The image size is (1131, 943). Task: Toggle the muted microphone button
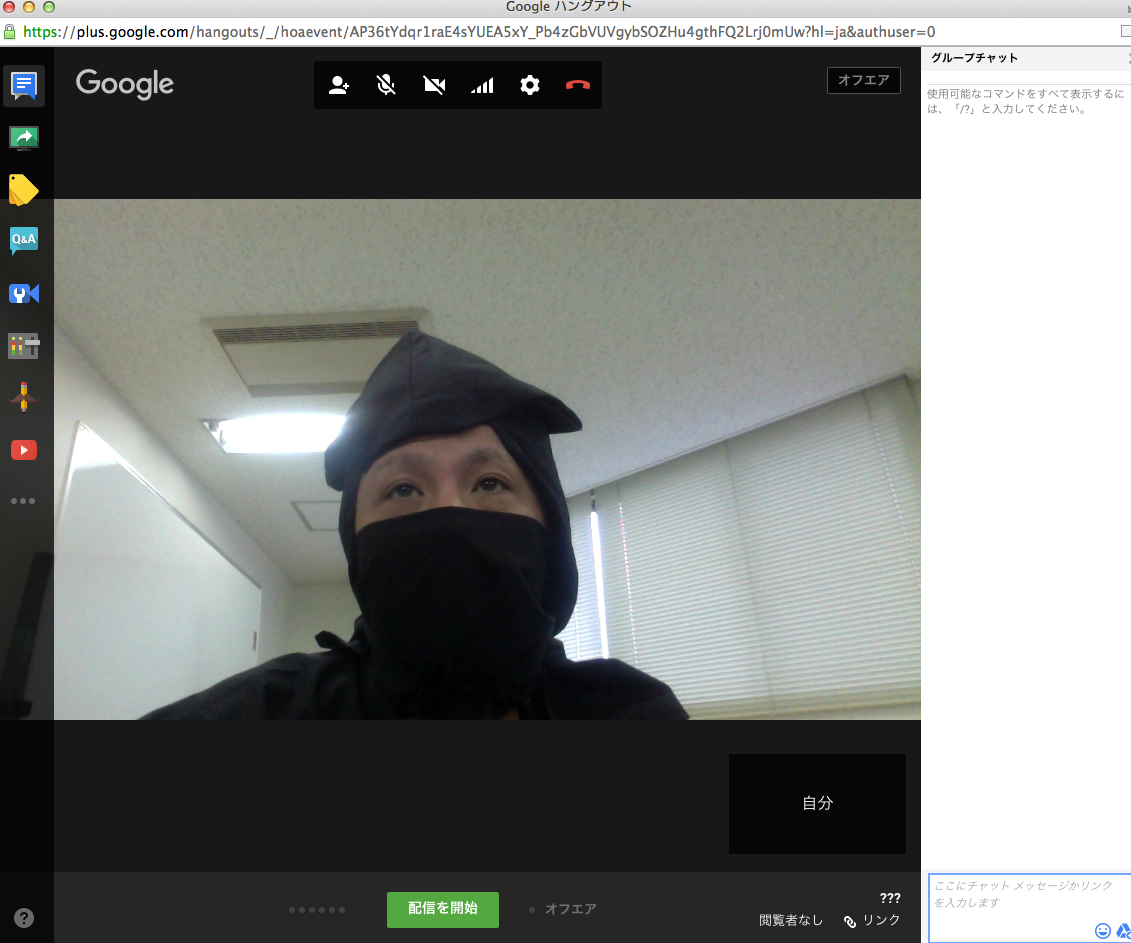386,85
